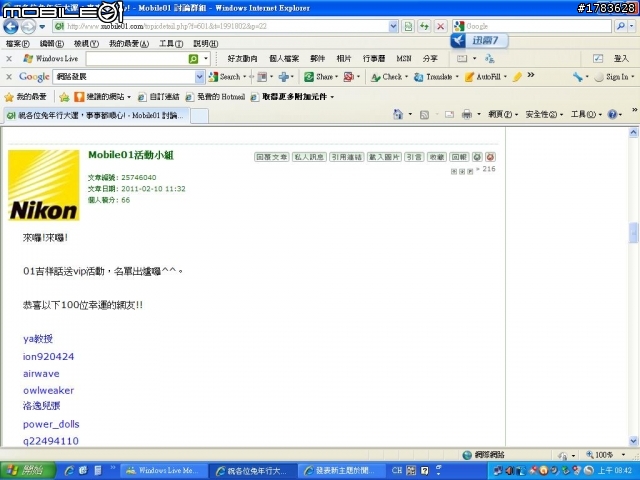Click 個人檔案 in Windows Live toolbar

[284, 59]
